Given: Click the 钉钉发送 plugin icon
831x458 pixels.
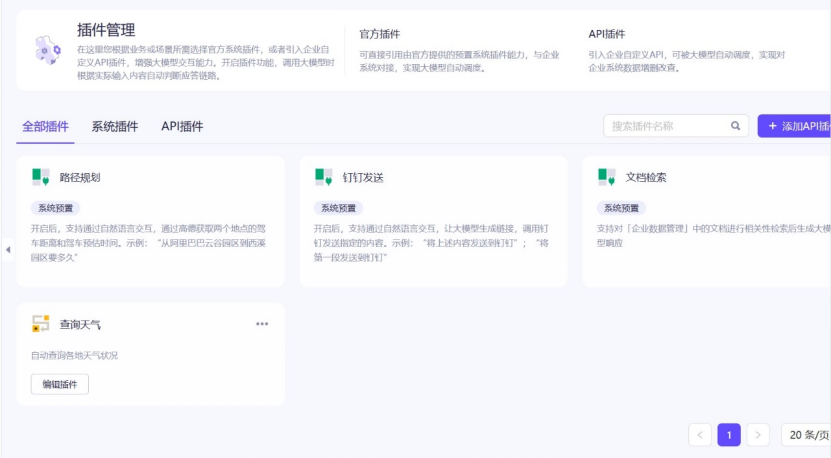Looking at the screenshot, I should click(x=324, y=177).
